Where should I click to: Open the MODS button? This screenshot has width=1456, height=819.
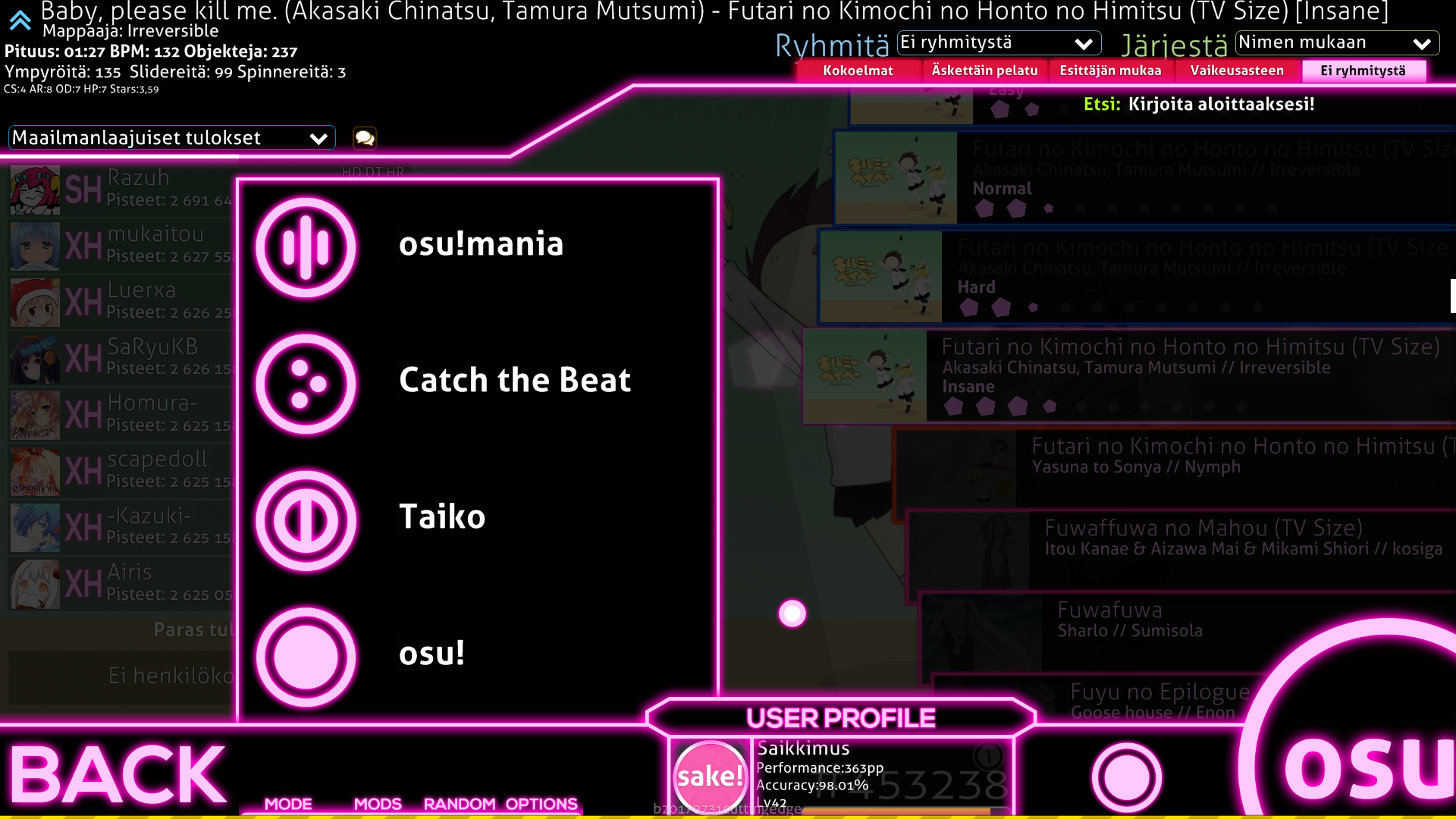point(378,804)
